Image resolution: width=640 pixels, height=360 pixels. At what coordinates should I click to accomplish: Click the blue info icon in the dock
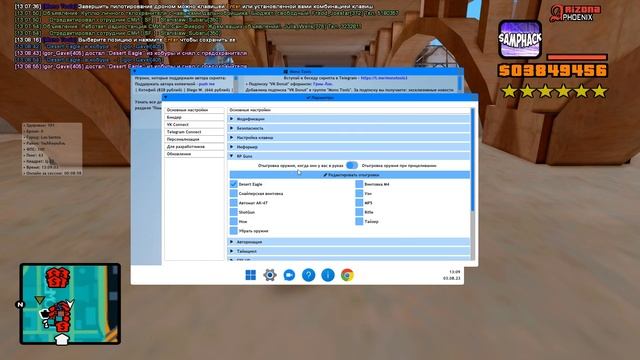click(328, 275)
